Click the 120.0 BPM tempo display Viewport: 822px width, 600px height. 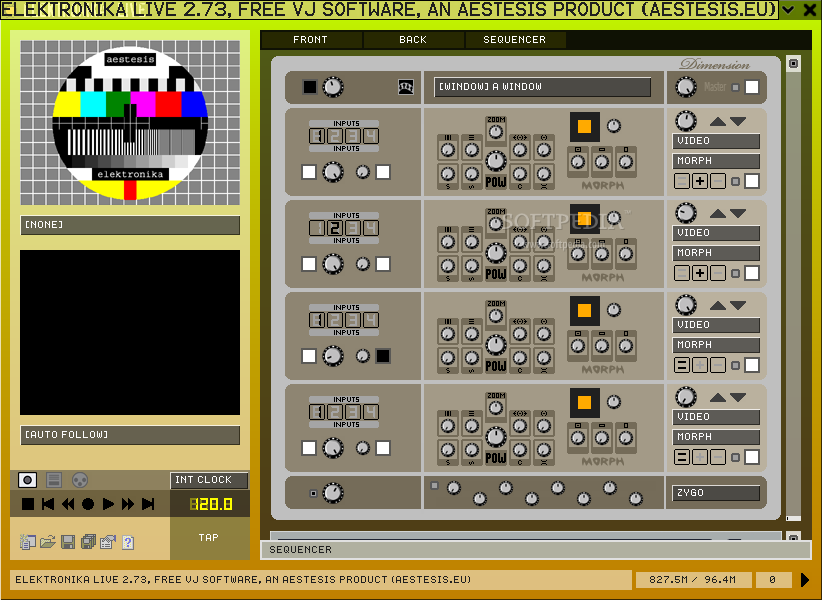210,504
